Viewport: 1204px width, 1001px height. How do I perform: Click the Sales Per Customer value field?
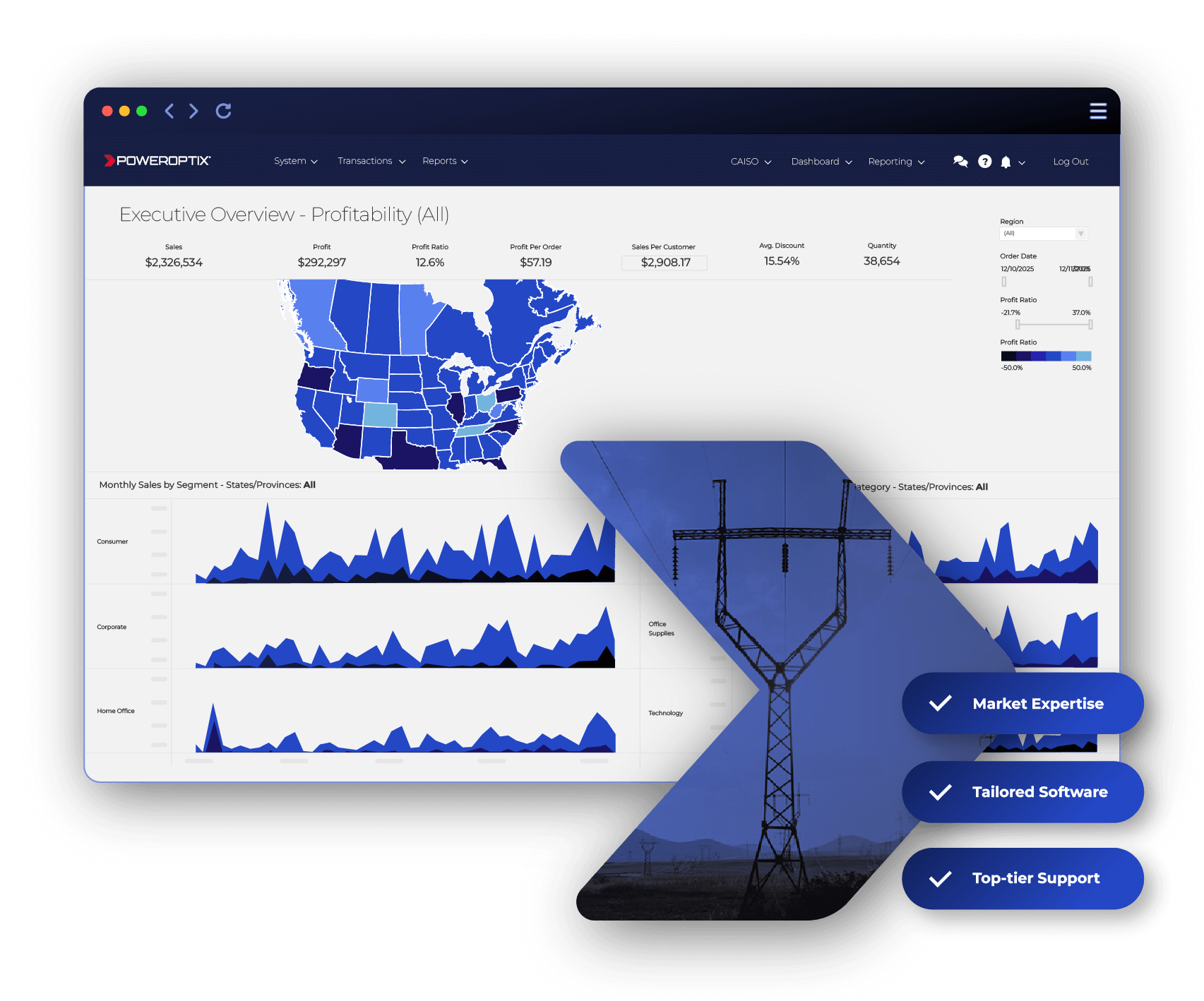(x=664, y=263)
